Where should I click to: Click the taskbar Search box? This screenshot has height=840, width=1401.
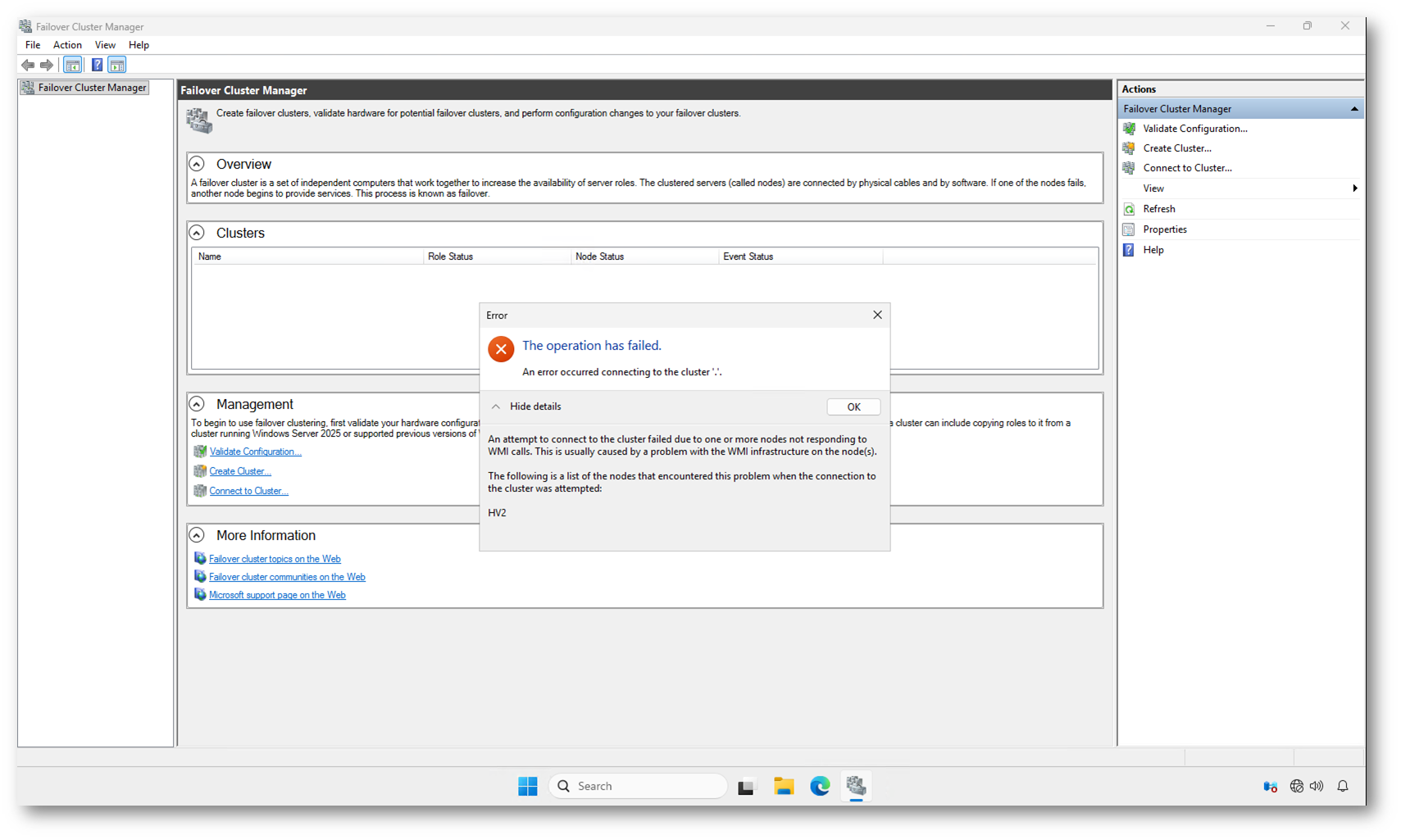(638, 786)
